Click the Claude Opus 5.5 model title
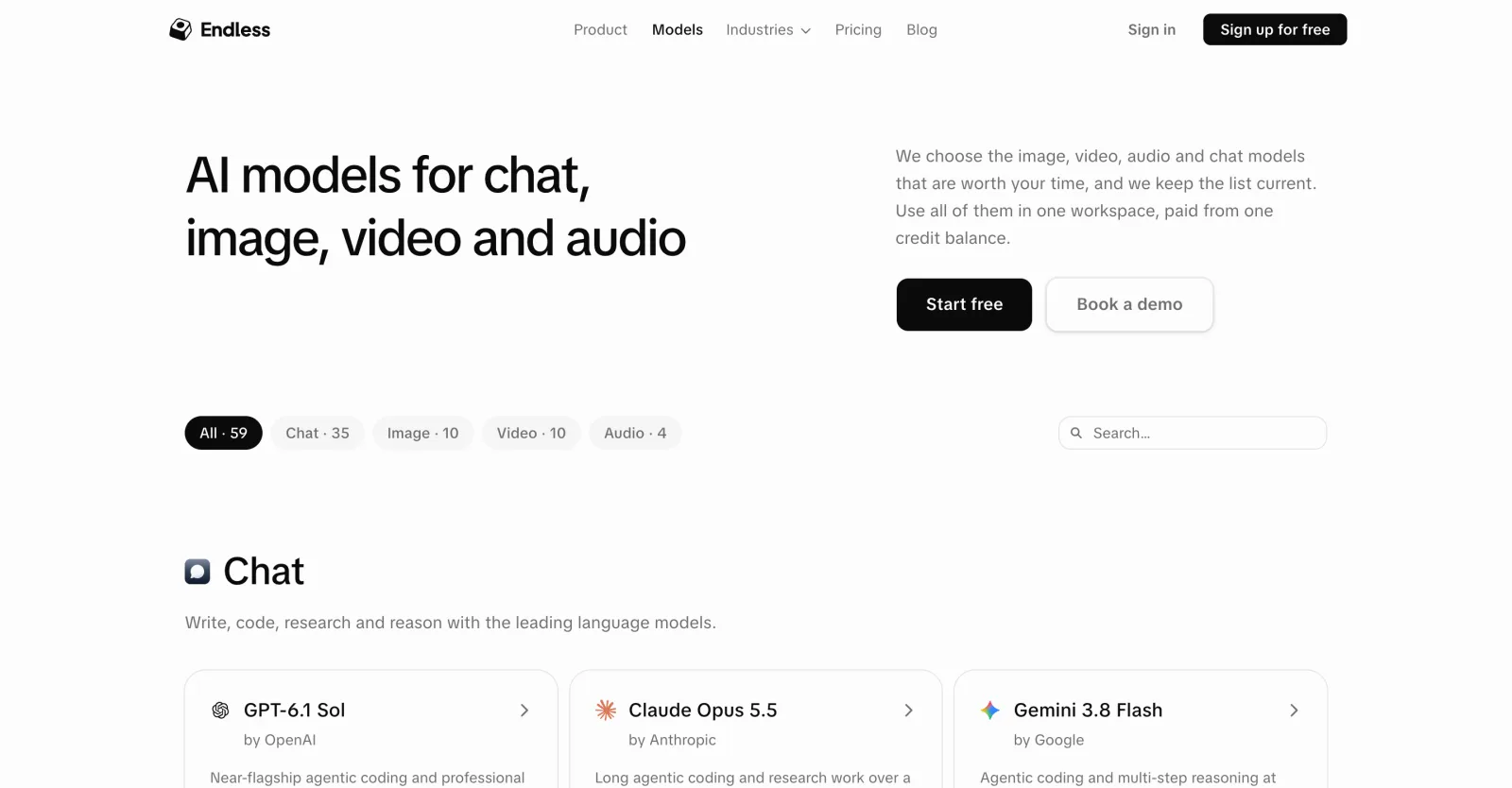 pos(703,711)
